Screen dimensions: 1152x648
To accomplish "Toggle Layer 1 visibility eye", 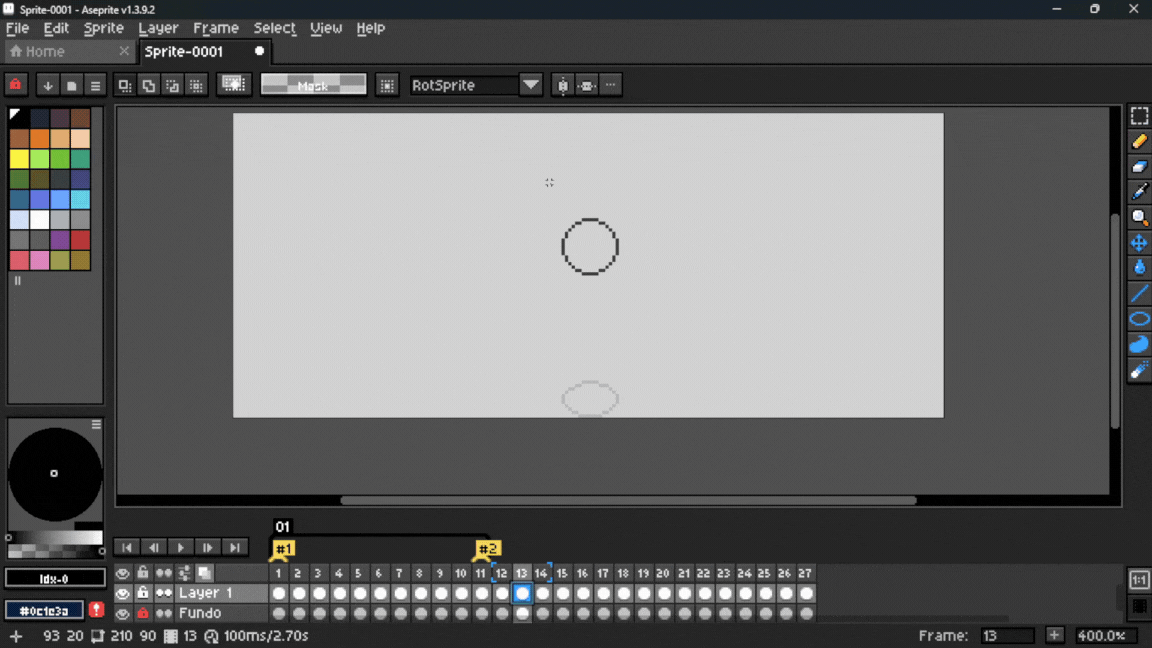I will pos(123,593).
